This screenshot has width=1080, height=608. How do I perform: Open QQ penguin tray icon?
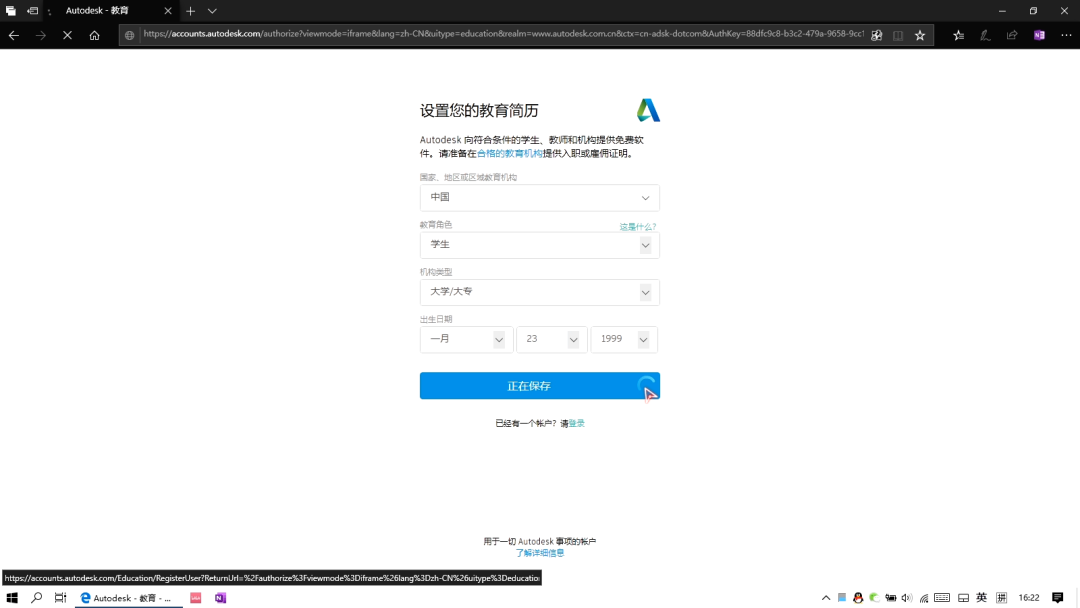click(858, 598)
